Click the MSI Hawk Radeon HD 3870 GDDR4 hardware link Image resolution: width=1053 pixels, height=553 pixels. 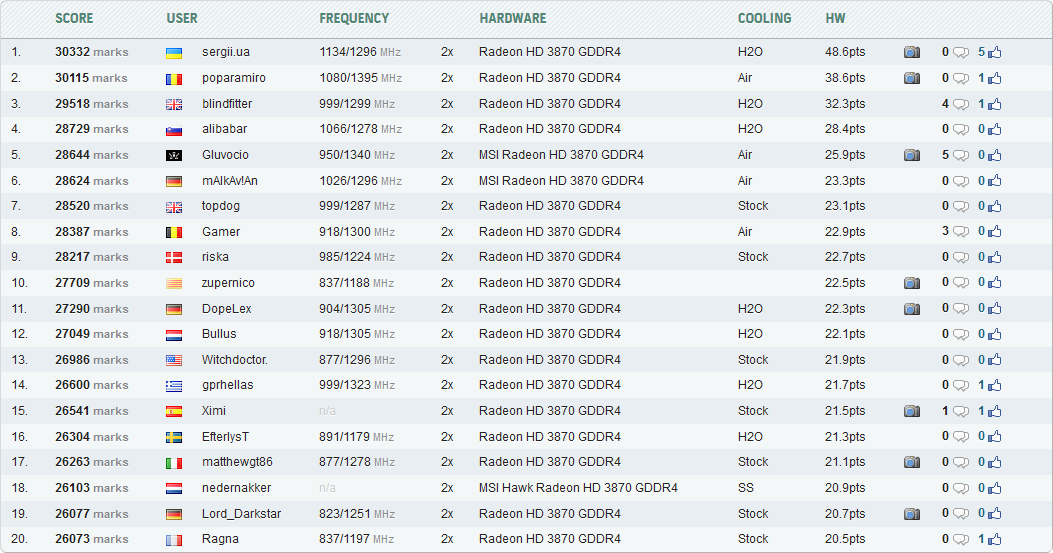[578, 488]
